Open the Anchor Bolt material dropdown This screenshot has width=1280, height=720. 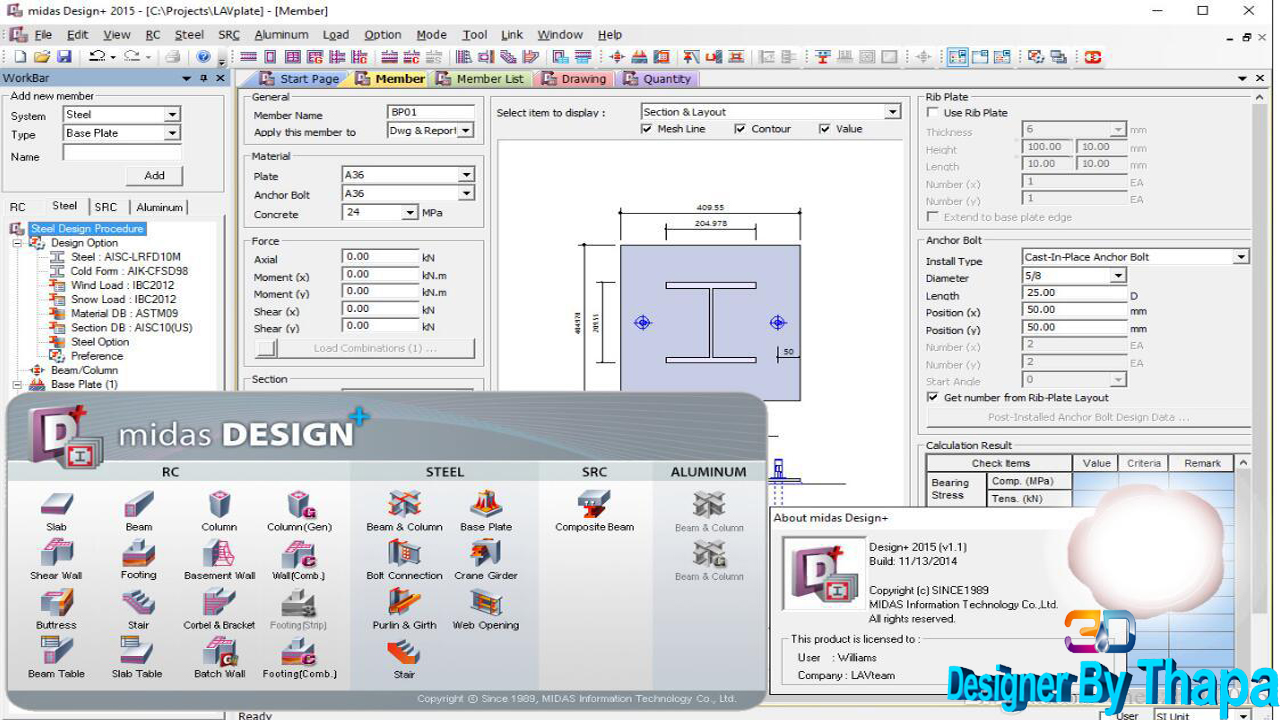coord(466,194)
